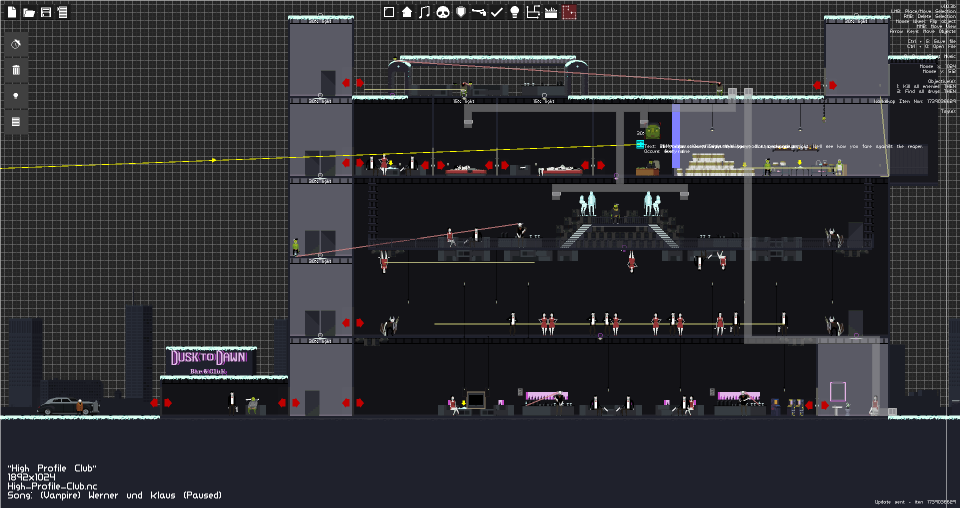Select the panda enemy placement tool
960x508 pixels.
click(443, 12)
